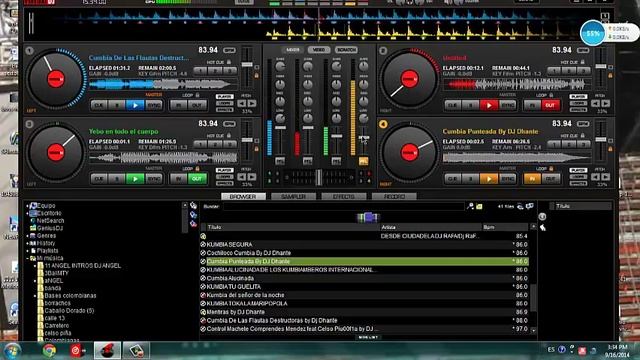Image resolution: width=640 pixels, height=360 pixels.
Task: Toggle orange PFL on mixer channel 4
Action: pyautogui.click(x=363, y=161)
